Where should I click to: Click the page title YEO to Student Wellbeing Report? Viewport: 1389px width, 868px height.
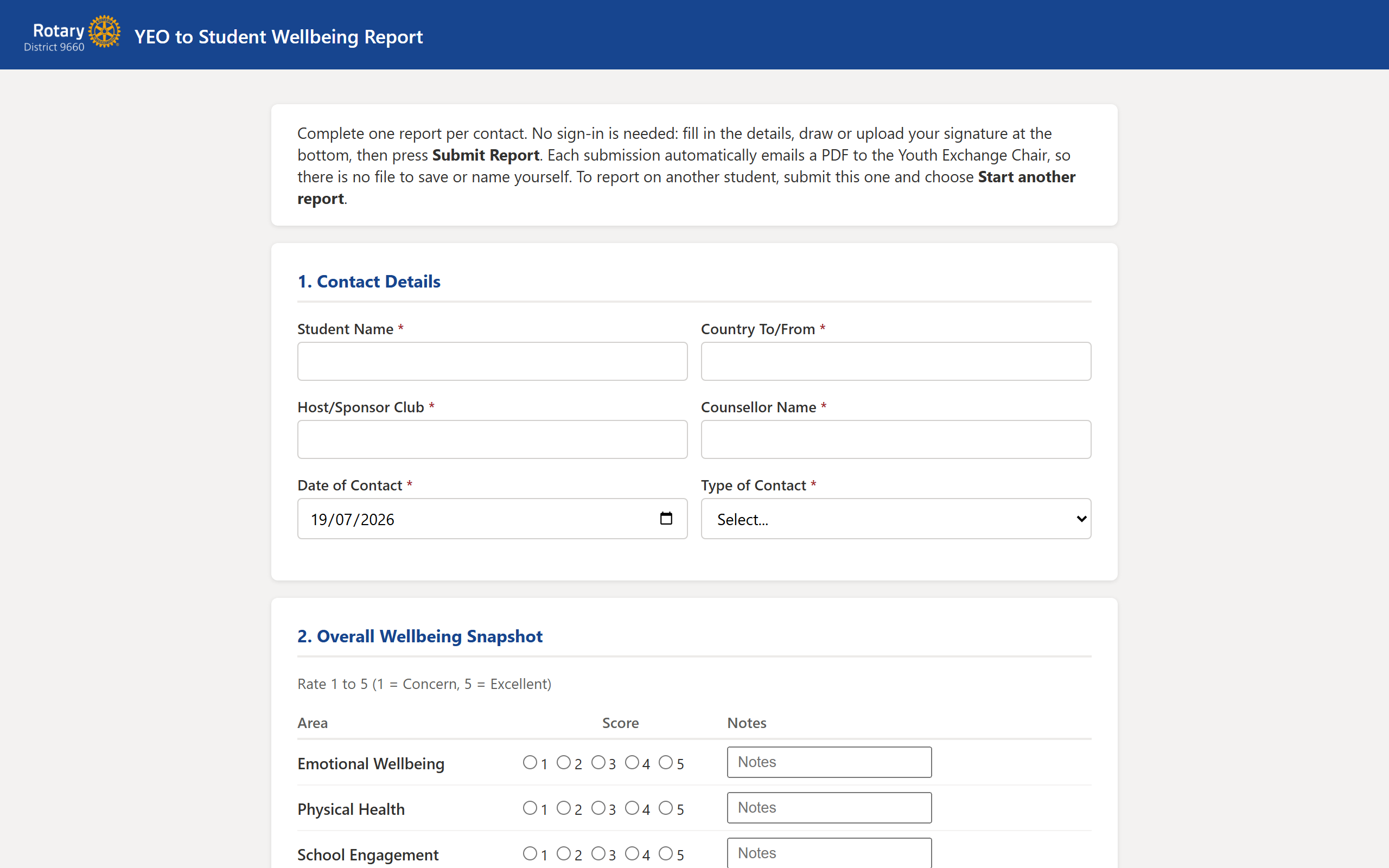click(278, 37)
